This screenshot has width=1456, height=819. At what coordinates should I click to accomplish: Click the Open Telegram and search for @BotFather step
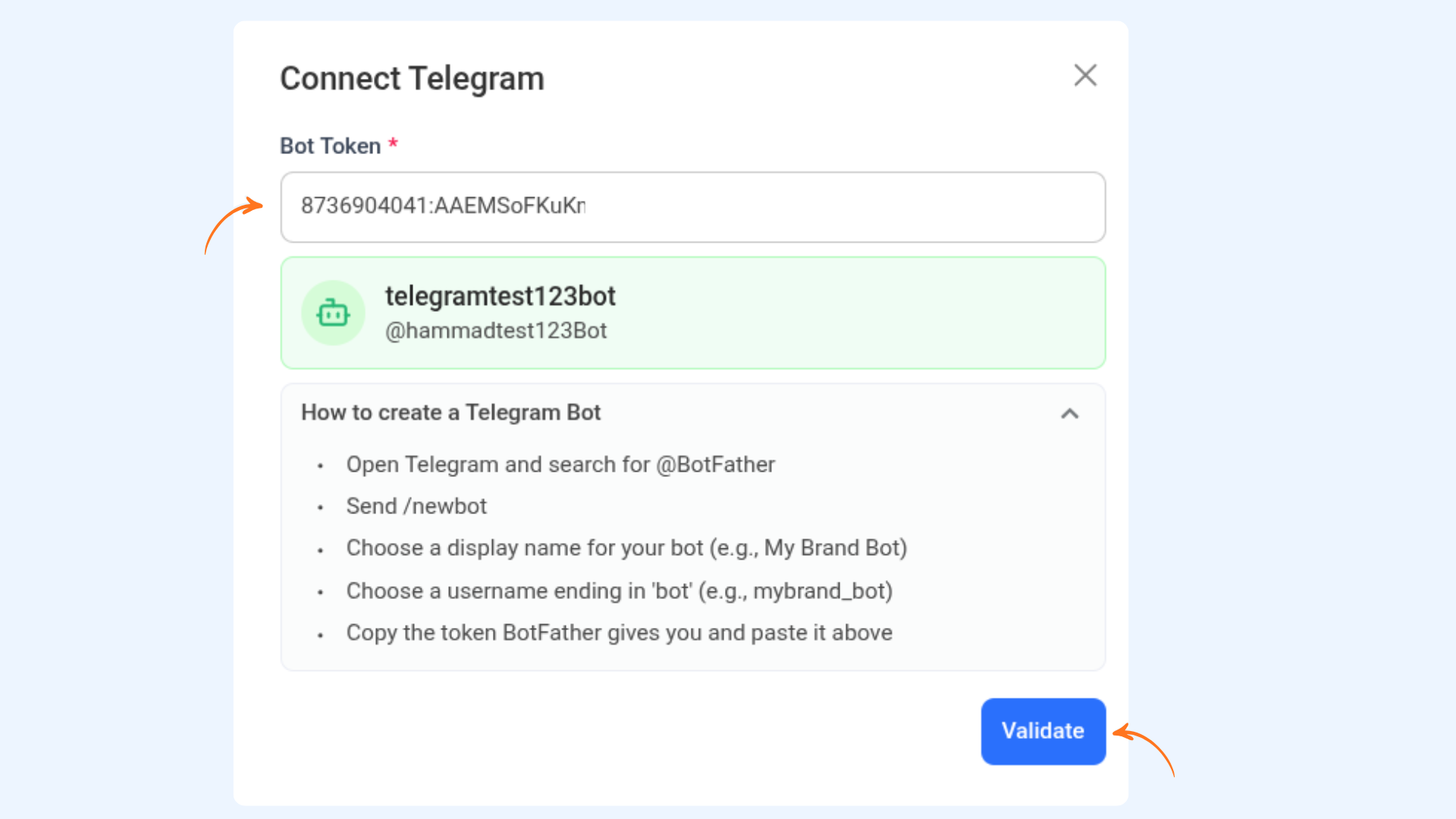click(560, 464)
